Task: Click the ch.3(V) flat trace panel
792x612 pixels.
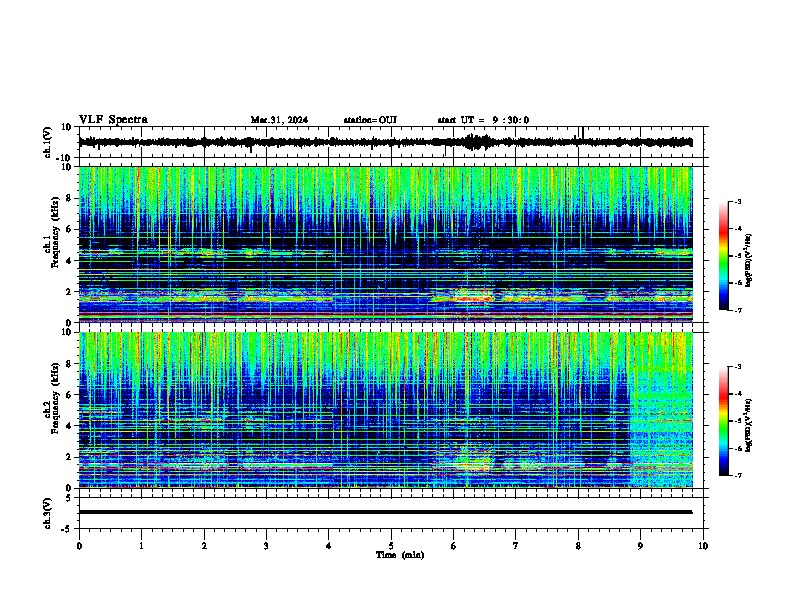Action: pos(391,513)
